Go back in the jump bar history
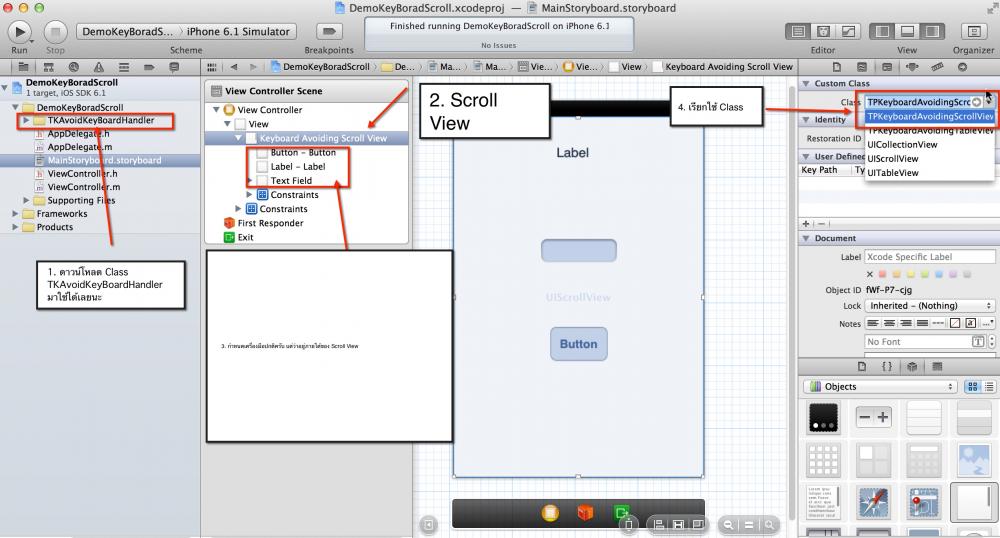Screen dimensions: 1000x538 tap(234, 67)
